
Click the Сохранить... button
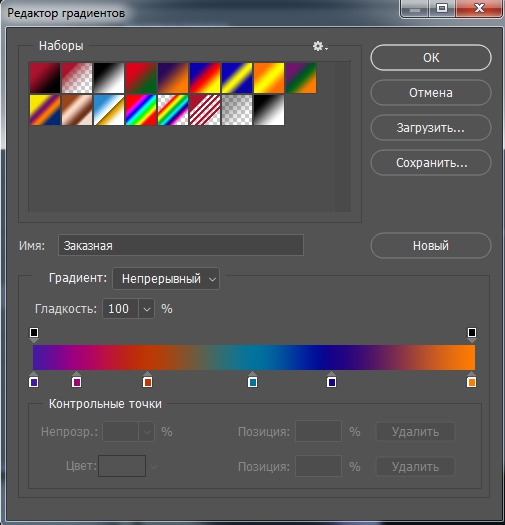tap(431, 163)
